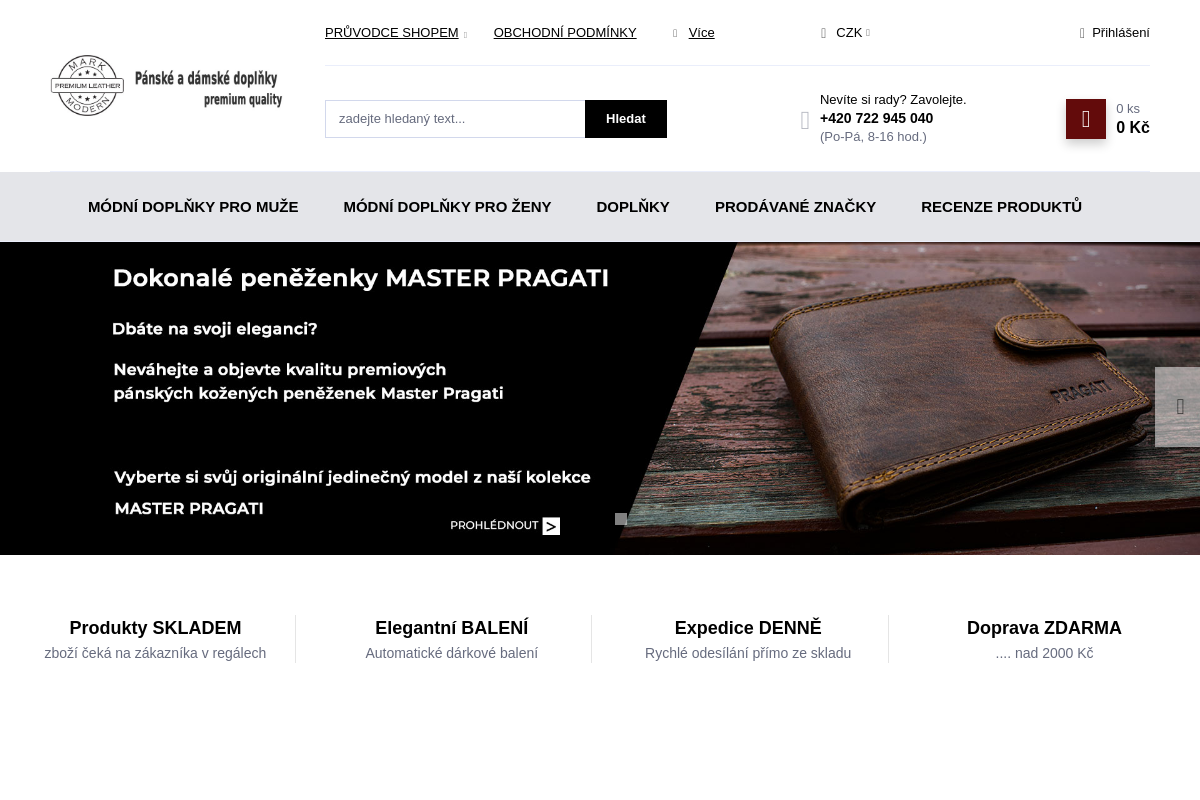
Task: Open the Doplňky category
Action: (x=633, y=207)
